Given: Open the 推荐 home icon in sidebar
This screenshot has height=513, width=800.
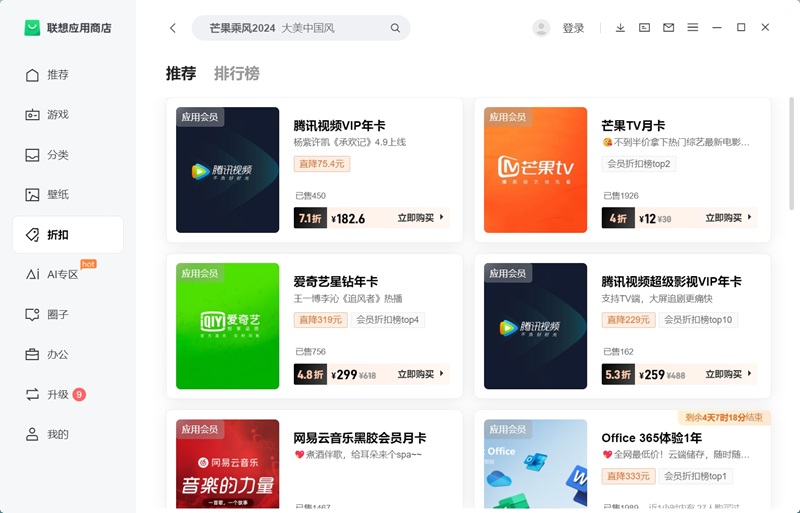Looking at the screenshot, I should point(32,75).
